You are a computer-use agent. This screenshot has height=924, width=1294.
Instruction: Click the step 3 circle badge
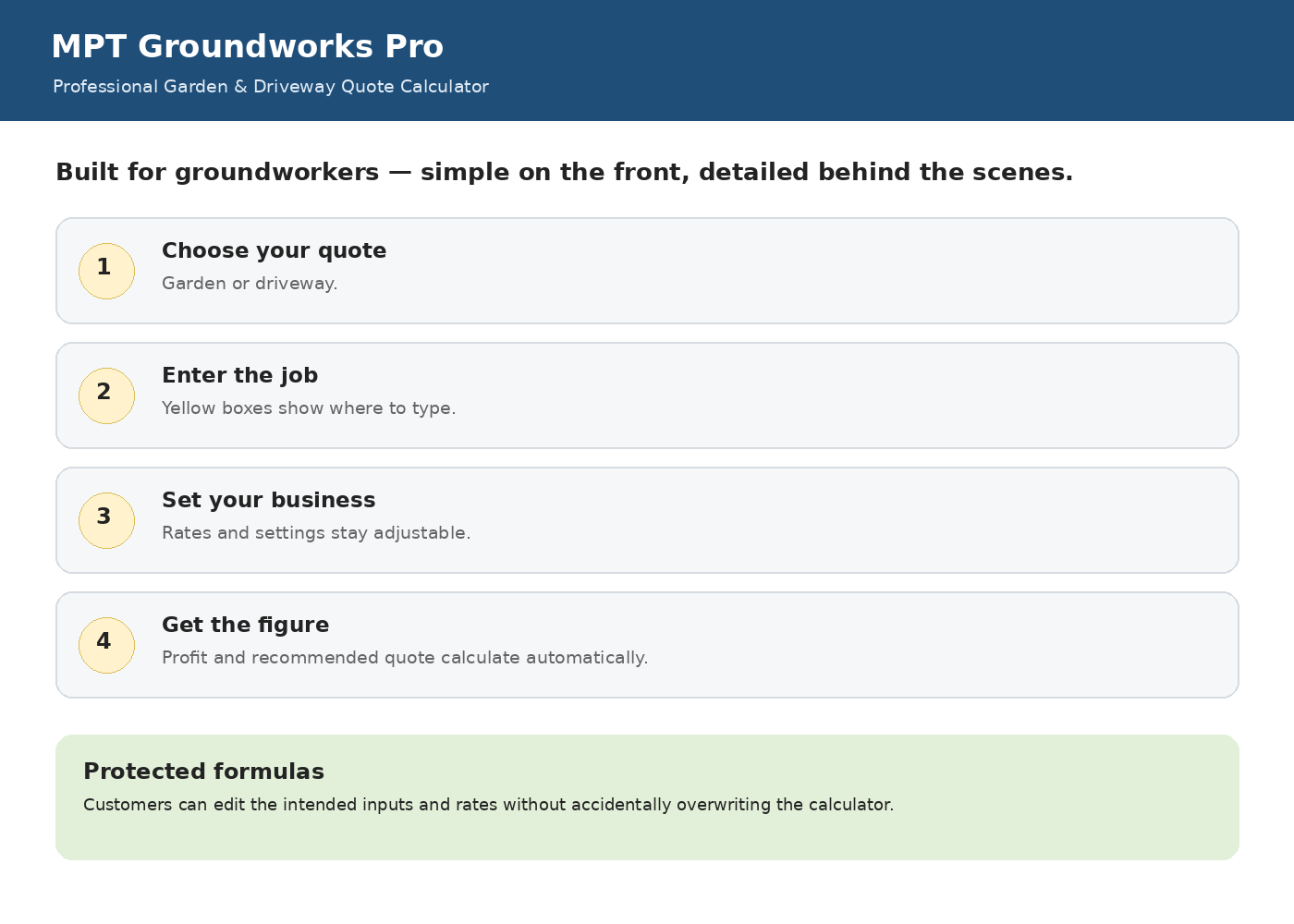(106, 520)
